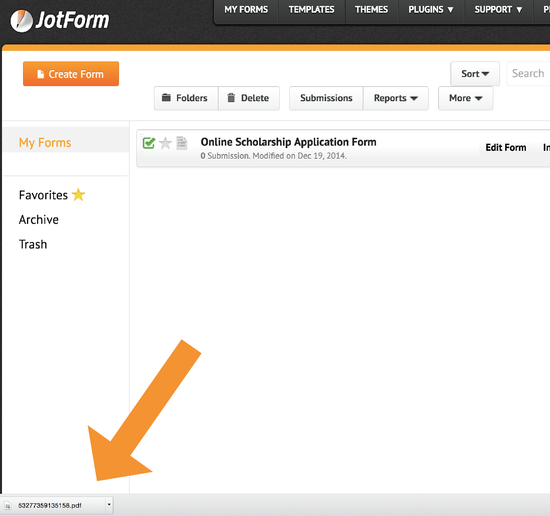The width and height of the screenshot is (550, 516).
Task: Open the MY FORMS menu item
Action: click(246, 10)
